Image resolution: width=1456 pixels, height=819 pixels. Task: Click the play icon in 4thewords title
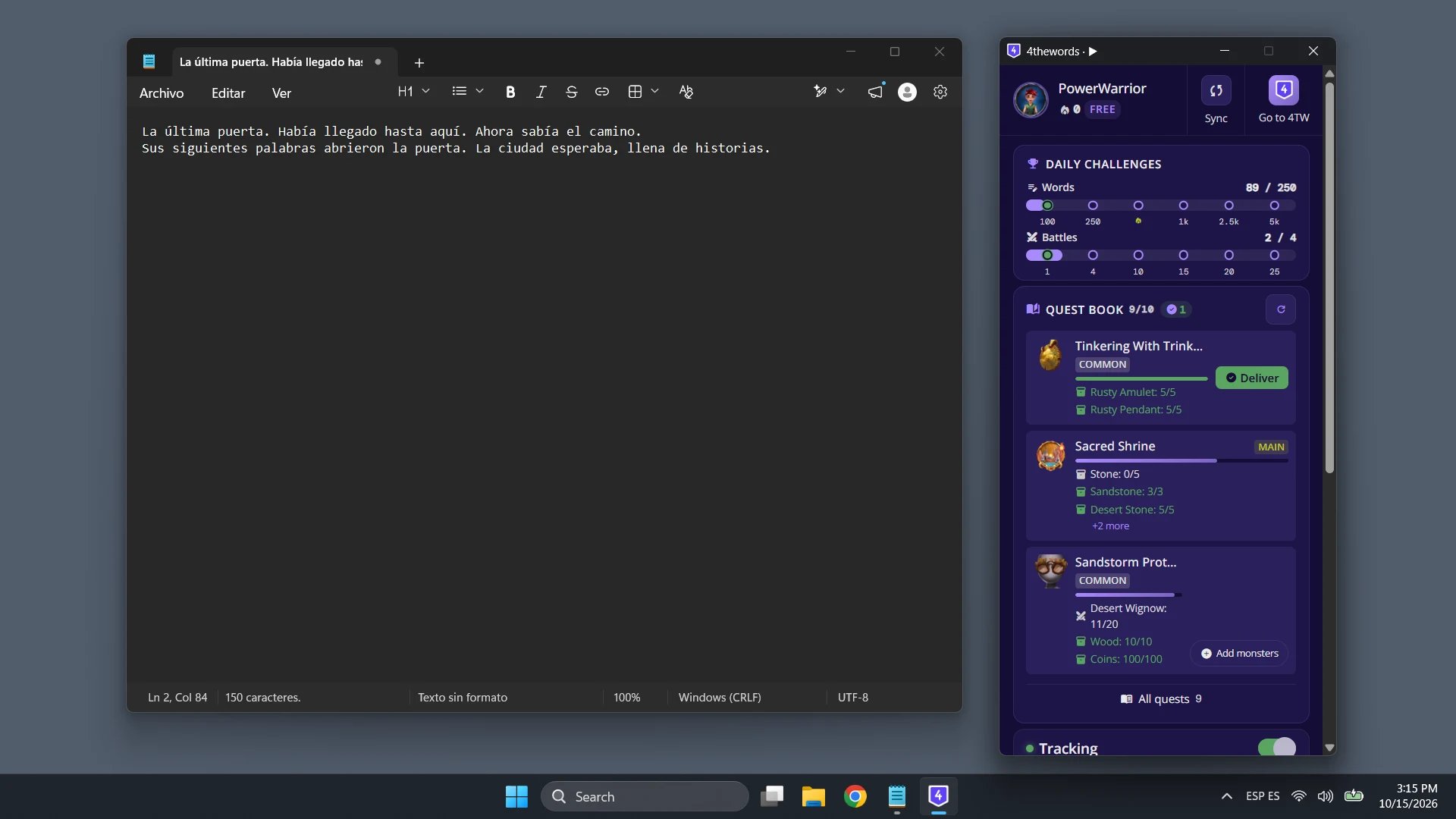[x=1093, y=52]
